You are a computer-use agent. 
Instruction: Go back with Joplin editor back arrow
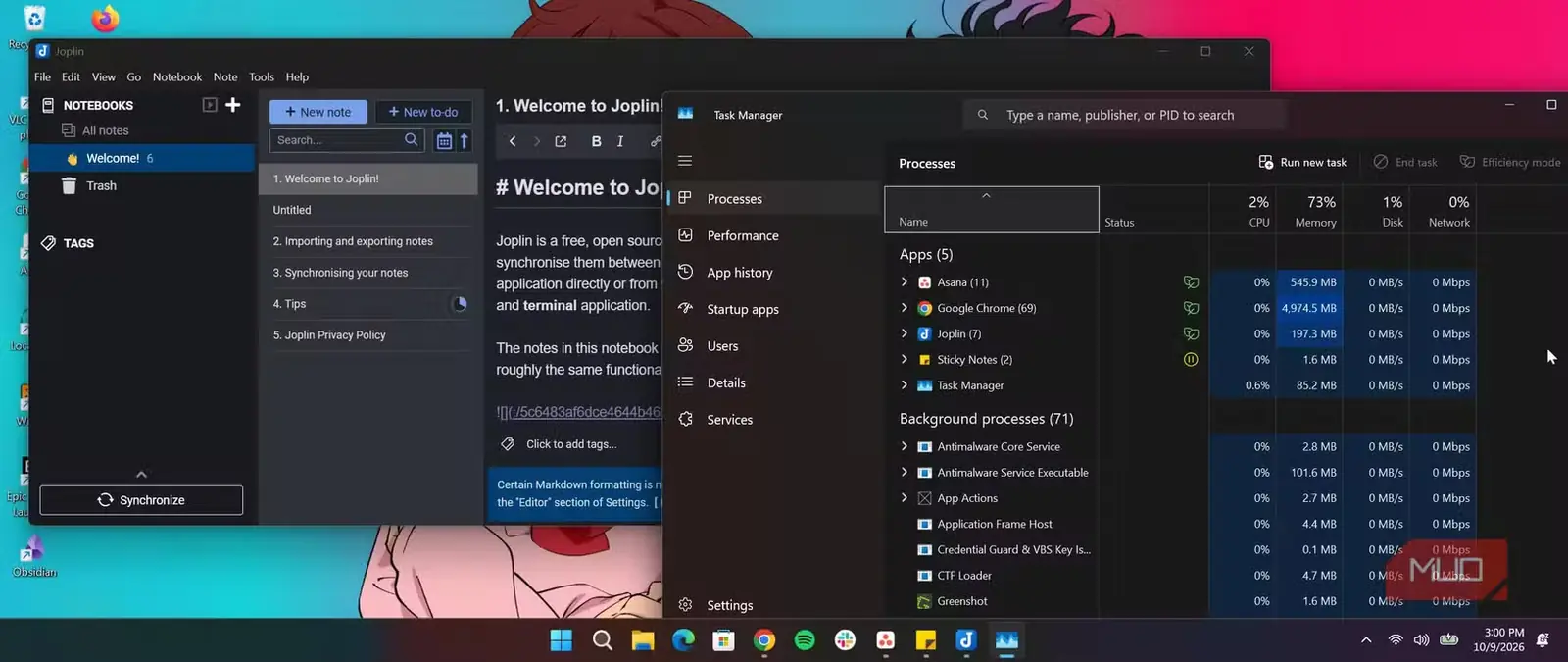click(x=513, y=141)
